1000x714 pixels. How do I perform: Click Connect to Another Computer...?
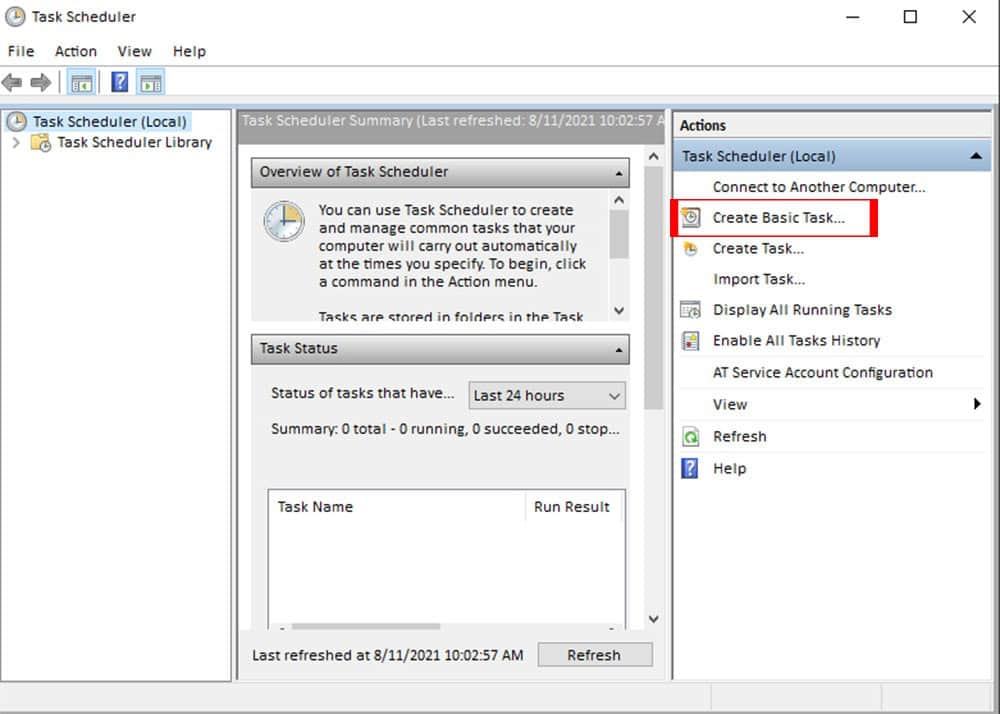pos(819,187)
